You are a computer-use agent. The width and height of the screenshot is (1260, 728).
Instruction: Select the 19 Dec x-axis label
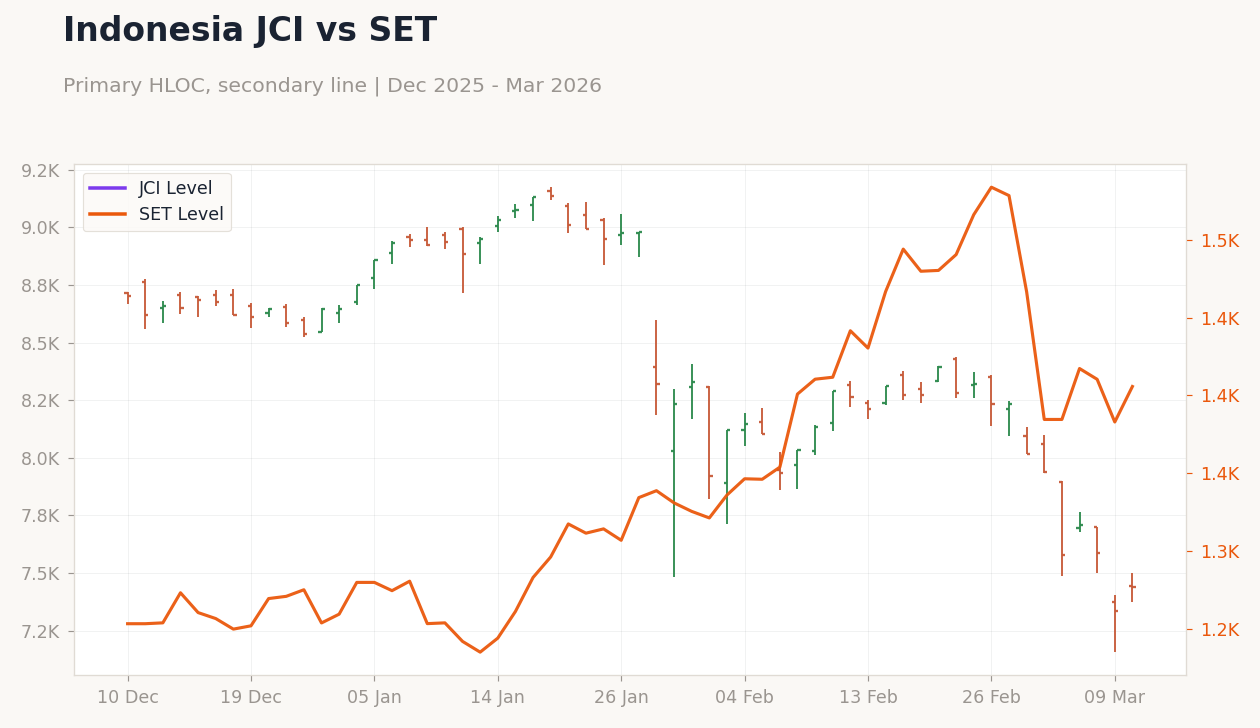pyautogui.click(x=251, y=698)
